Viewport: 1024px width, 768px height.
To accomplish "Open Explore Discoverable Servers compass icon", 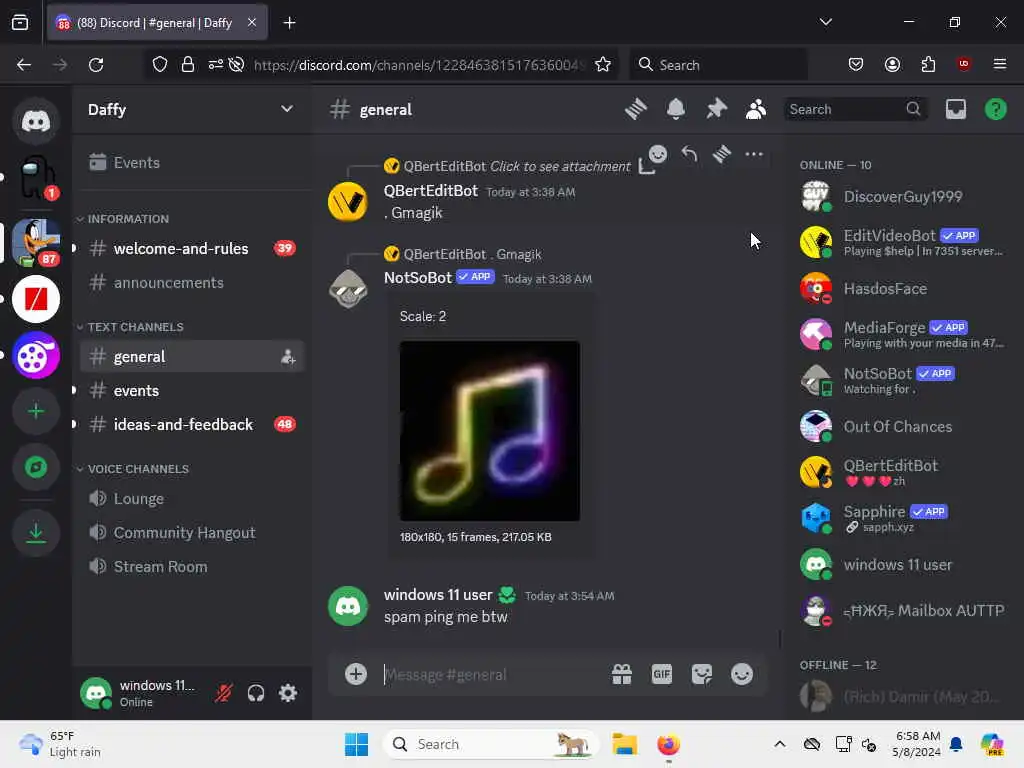I will [x=36, y=468].
